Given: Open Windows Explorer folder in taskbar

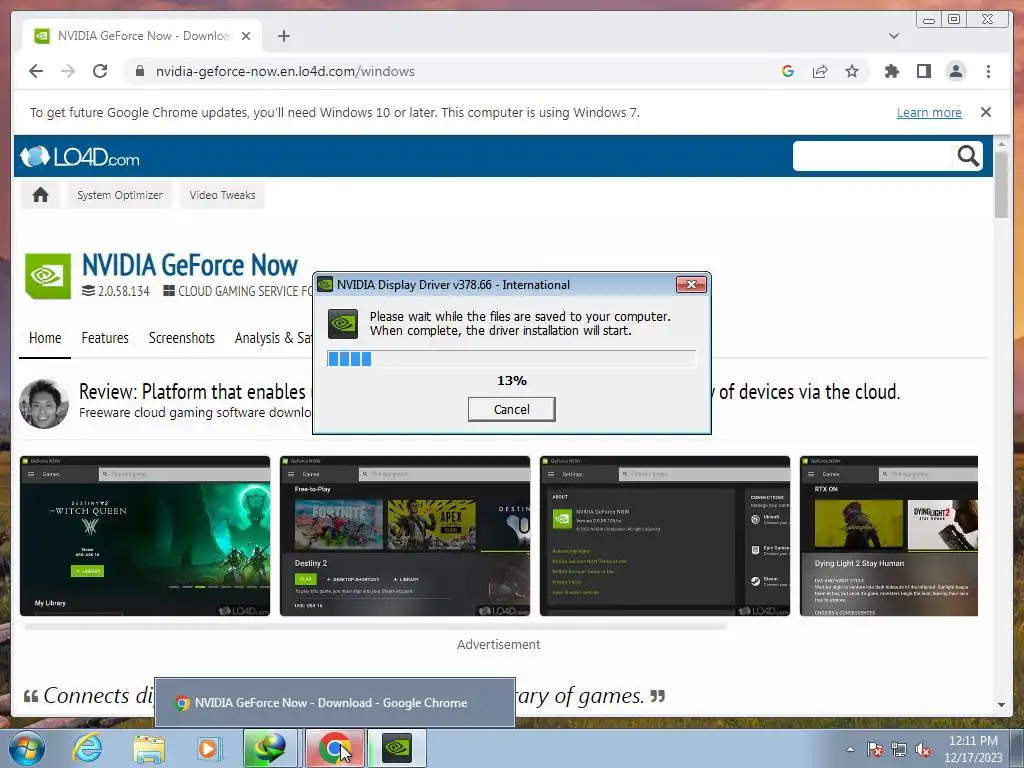Looking at the screenshot, I should point(149,748).
